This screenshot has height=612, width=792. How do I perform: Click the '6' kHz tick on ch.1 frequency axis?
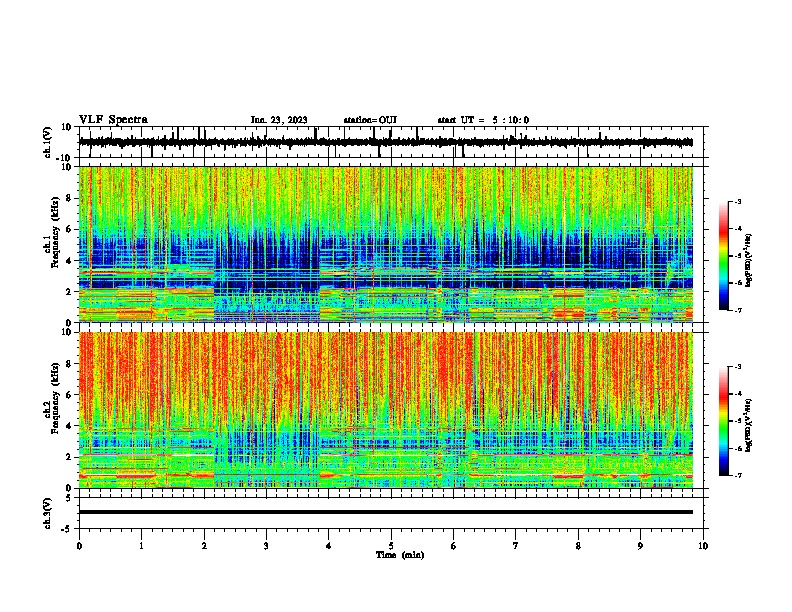tap(69, 230)
